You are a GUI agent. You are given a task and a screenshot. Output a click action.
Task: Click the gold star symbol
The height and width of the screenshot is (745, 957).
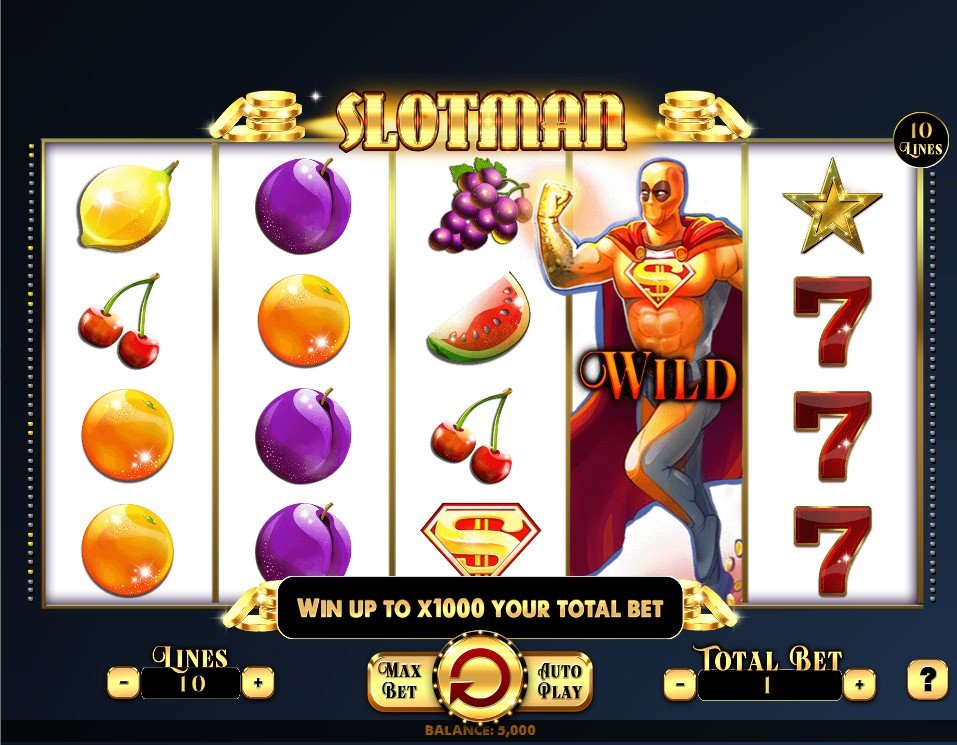(x=832, y=206)
